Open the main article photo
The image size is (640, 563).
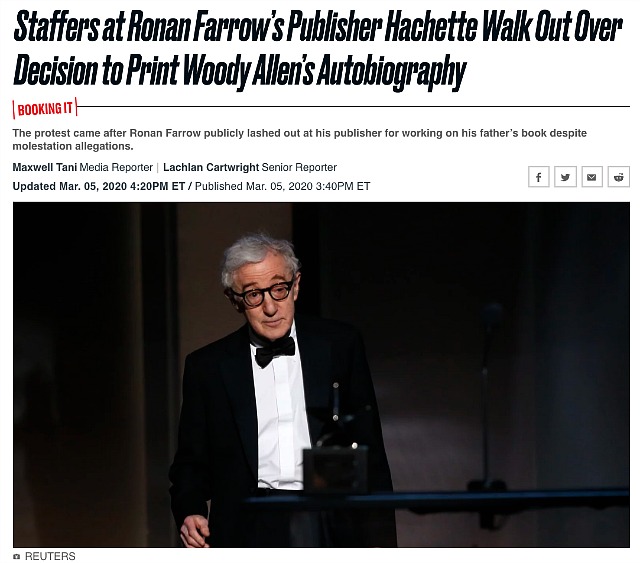coord(321,374)
